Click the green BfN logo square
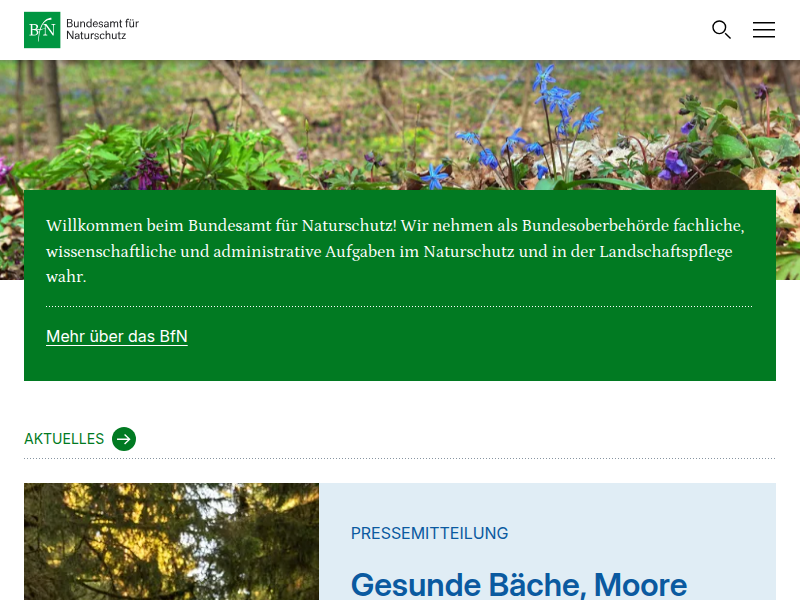This screenshot has height=600, width=800. (42, 30)
